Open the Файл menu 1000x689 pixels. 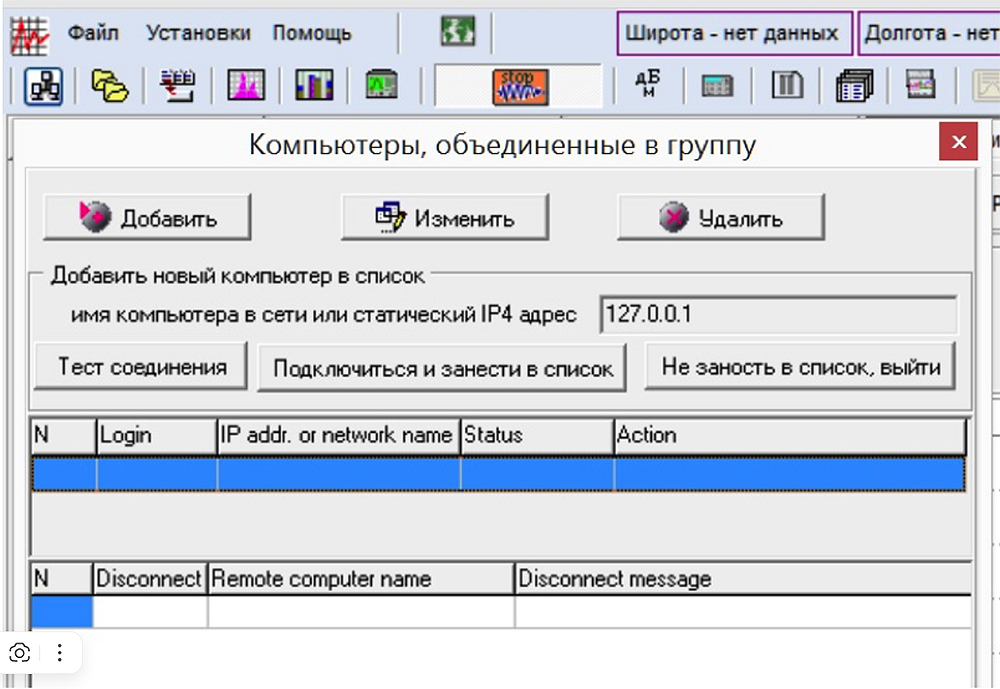click(92, 32)
